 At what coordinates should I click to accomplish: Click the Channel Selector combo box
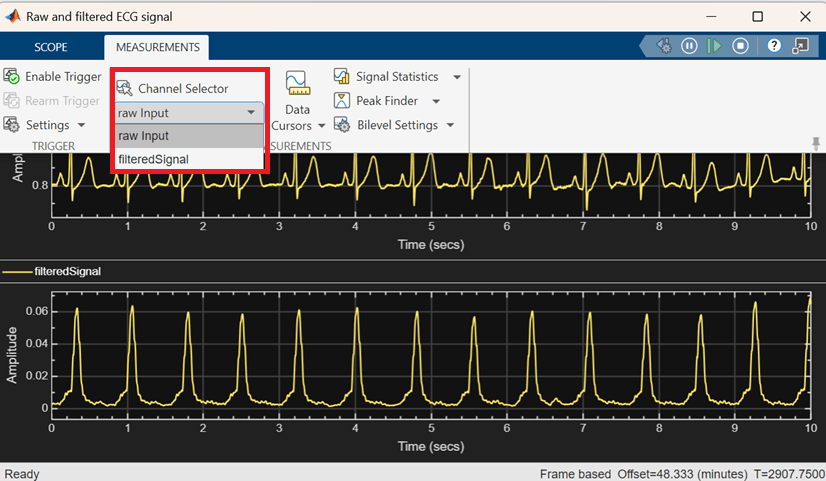188,113
